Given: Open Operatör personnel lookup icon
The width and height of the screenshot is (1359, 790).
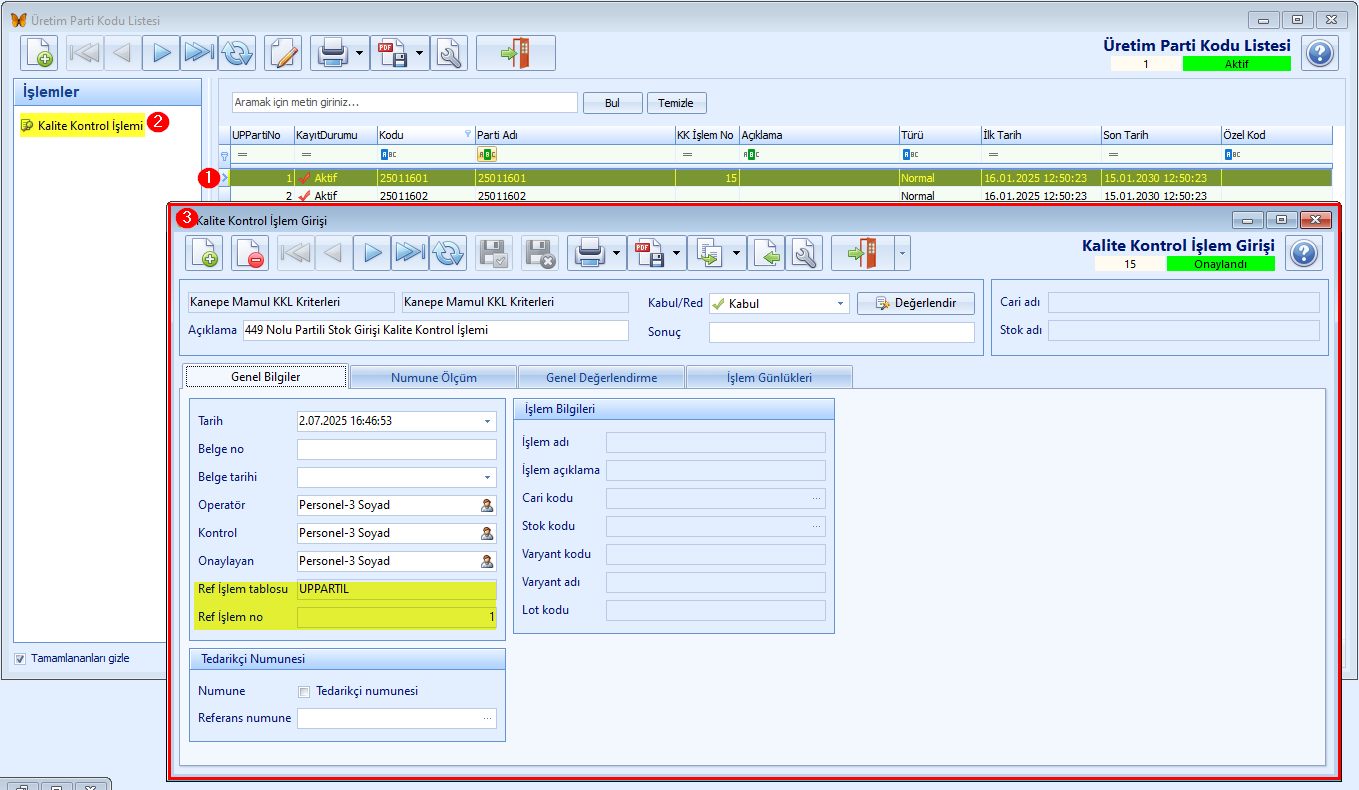Looking at the screenshot, I should pos(487,505).
